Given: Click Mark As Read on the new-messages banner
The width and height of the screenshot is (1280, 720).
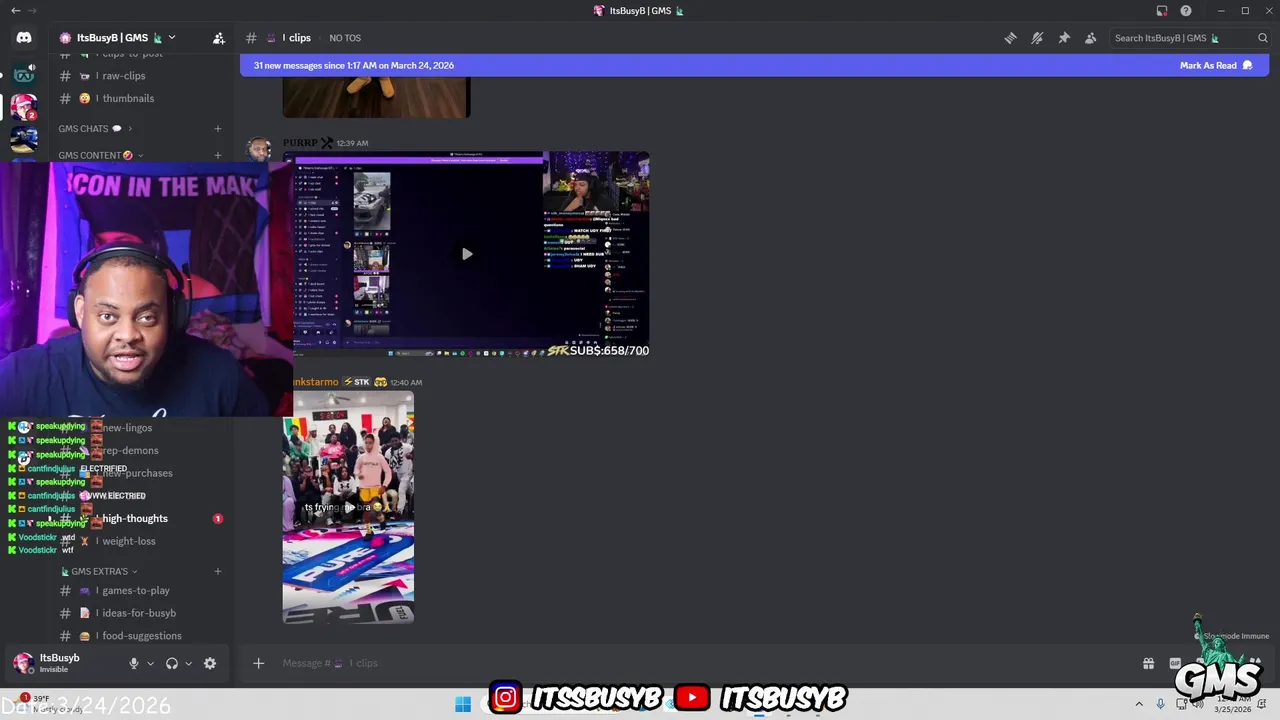Looking at the screenshot, I should tap(1216, 65).
